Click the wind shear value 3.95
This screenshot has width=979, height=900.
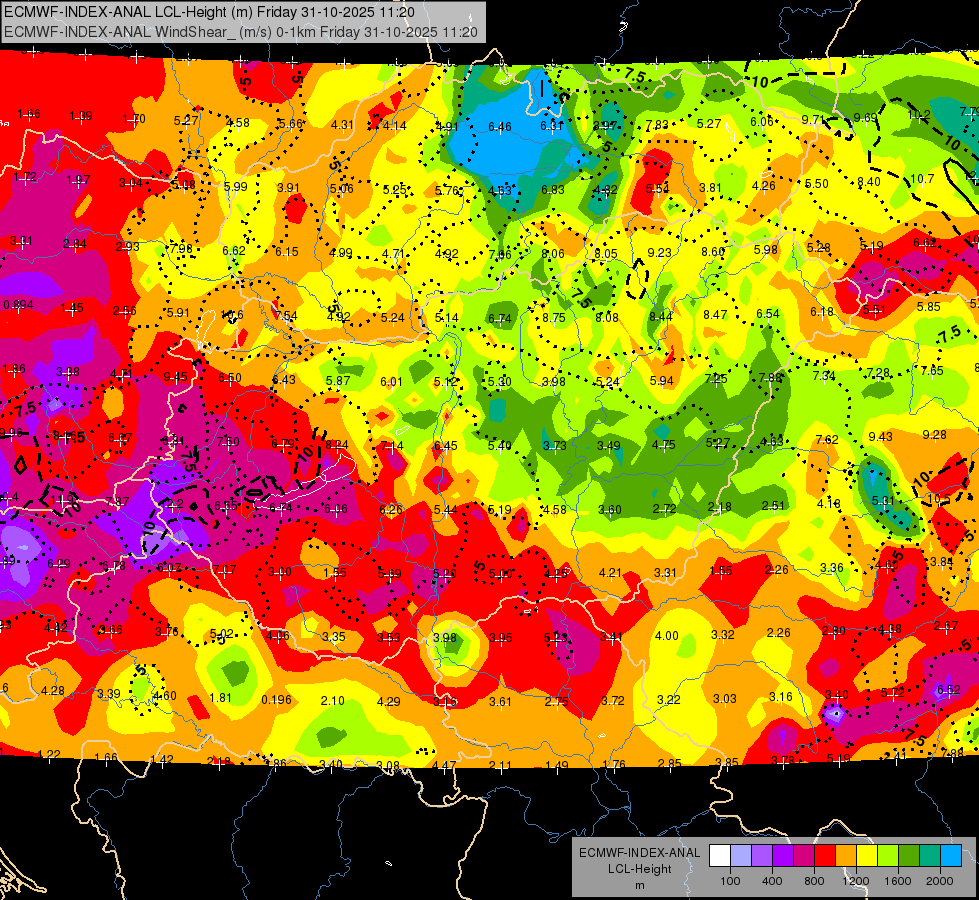tap(501, 638)
